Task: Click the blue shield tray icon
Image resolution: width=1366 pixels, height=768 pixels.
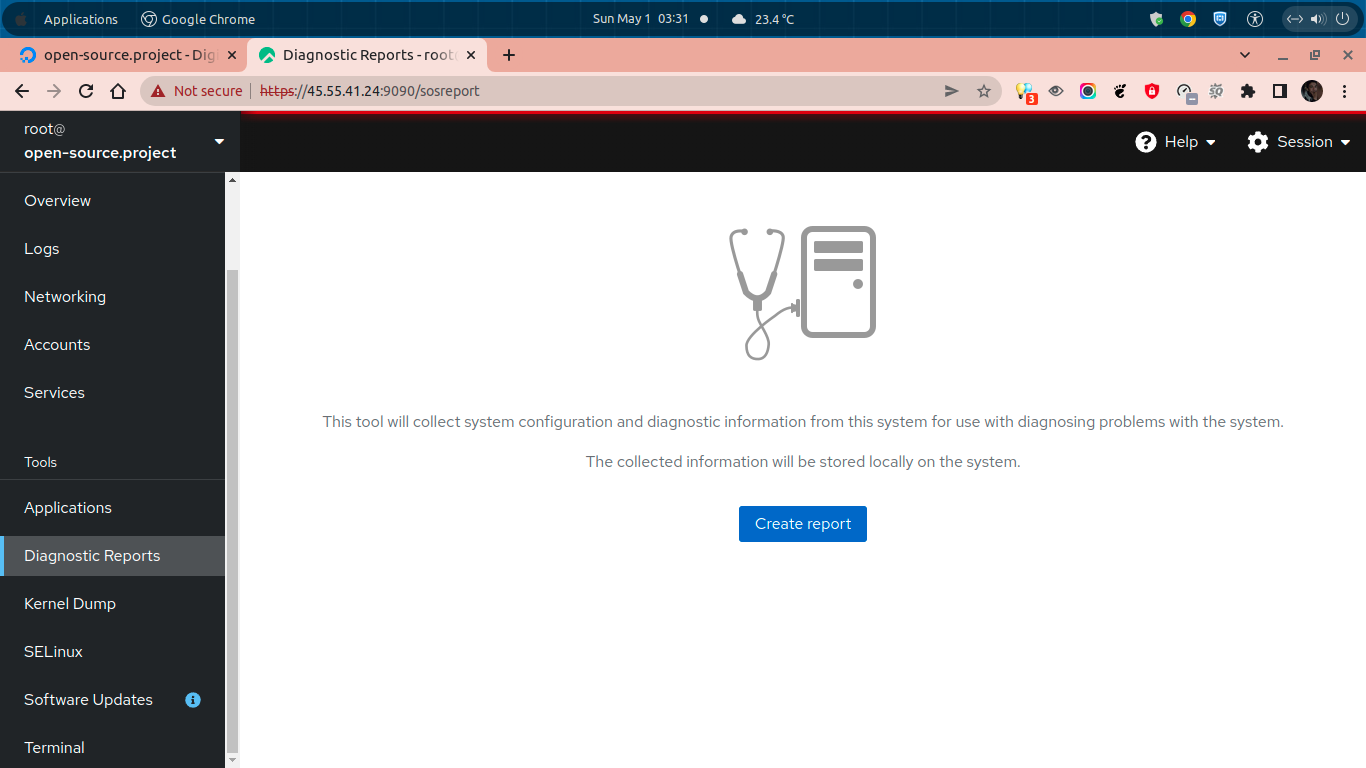Action: (x=1220, y=19)
